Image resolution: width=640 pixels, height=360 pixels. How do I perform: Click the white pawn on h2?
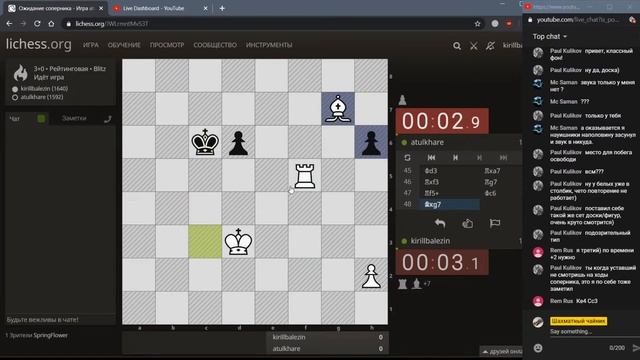(371, 275)
